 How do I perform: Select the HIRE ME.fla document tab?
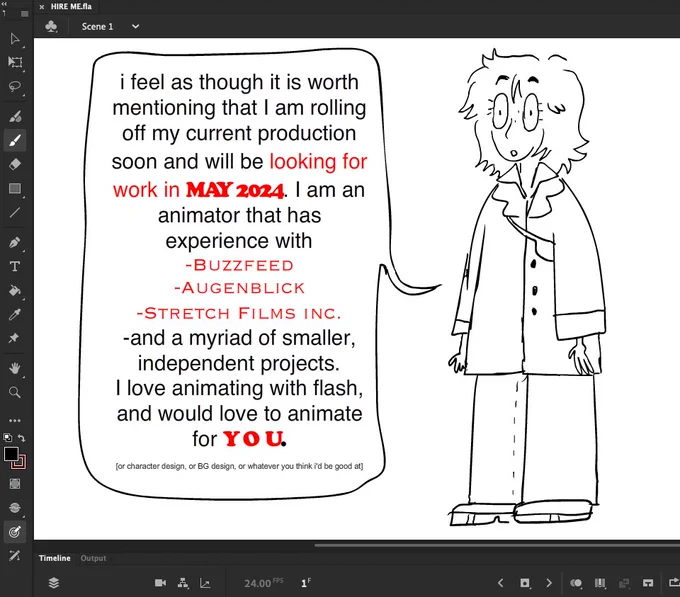71,7
